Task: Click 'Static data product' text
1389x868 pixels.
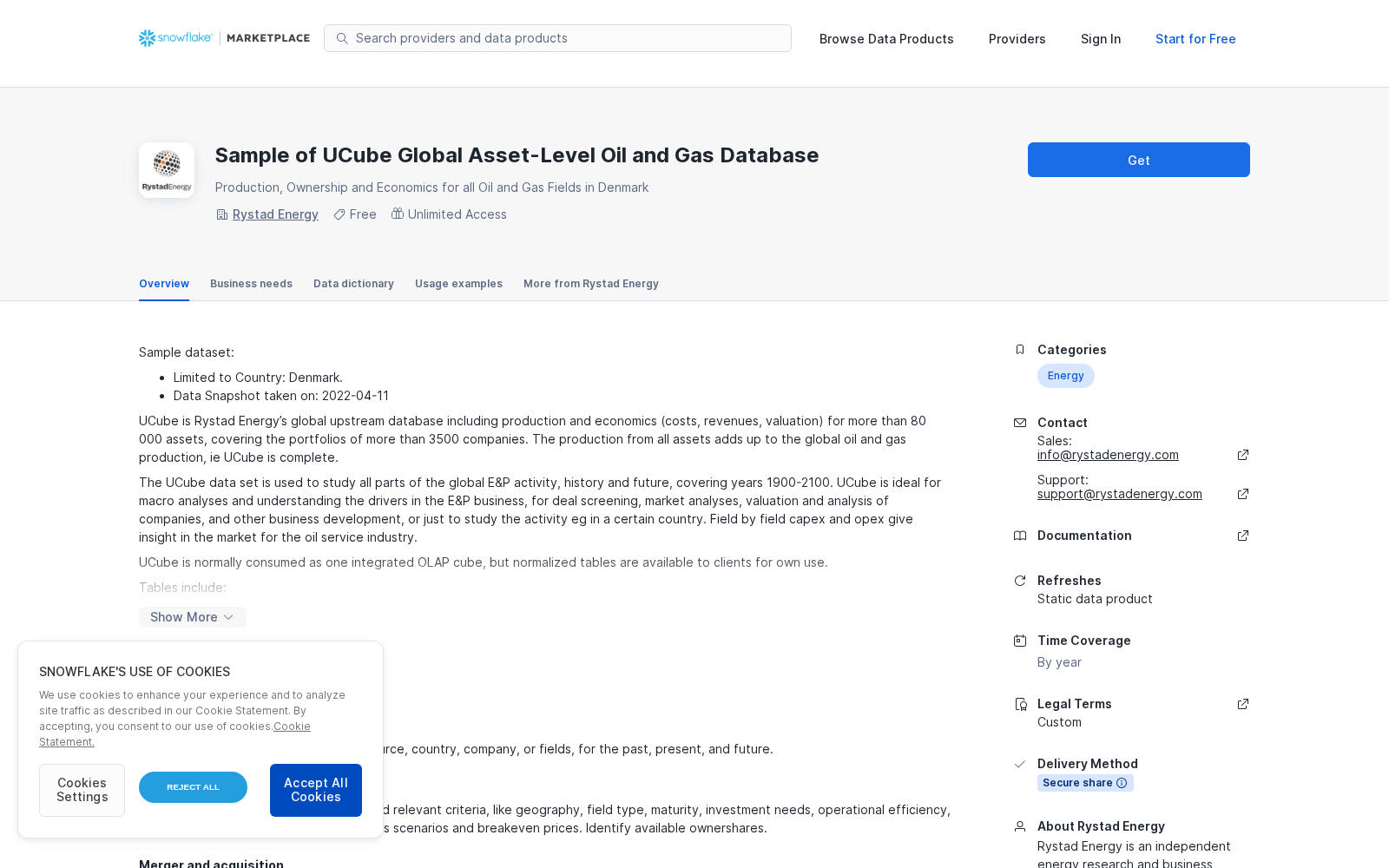Action: (x=1095, y=599)
